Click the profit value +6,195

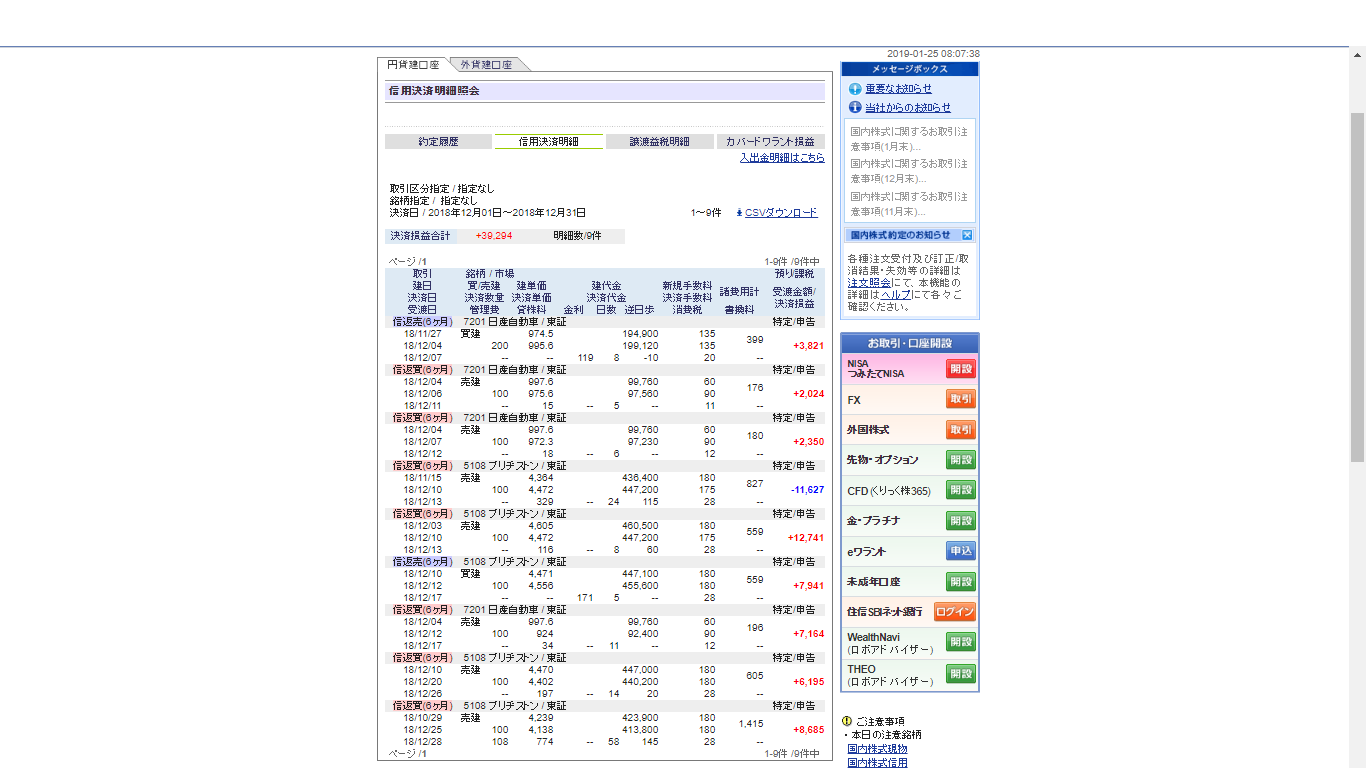tap(808, 682)
